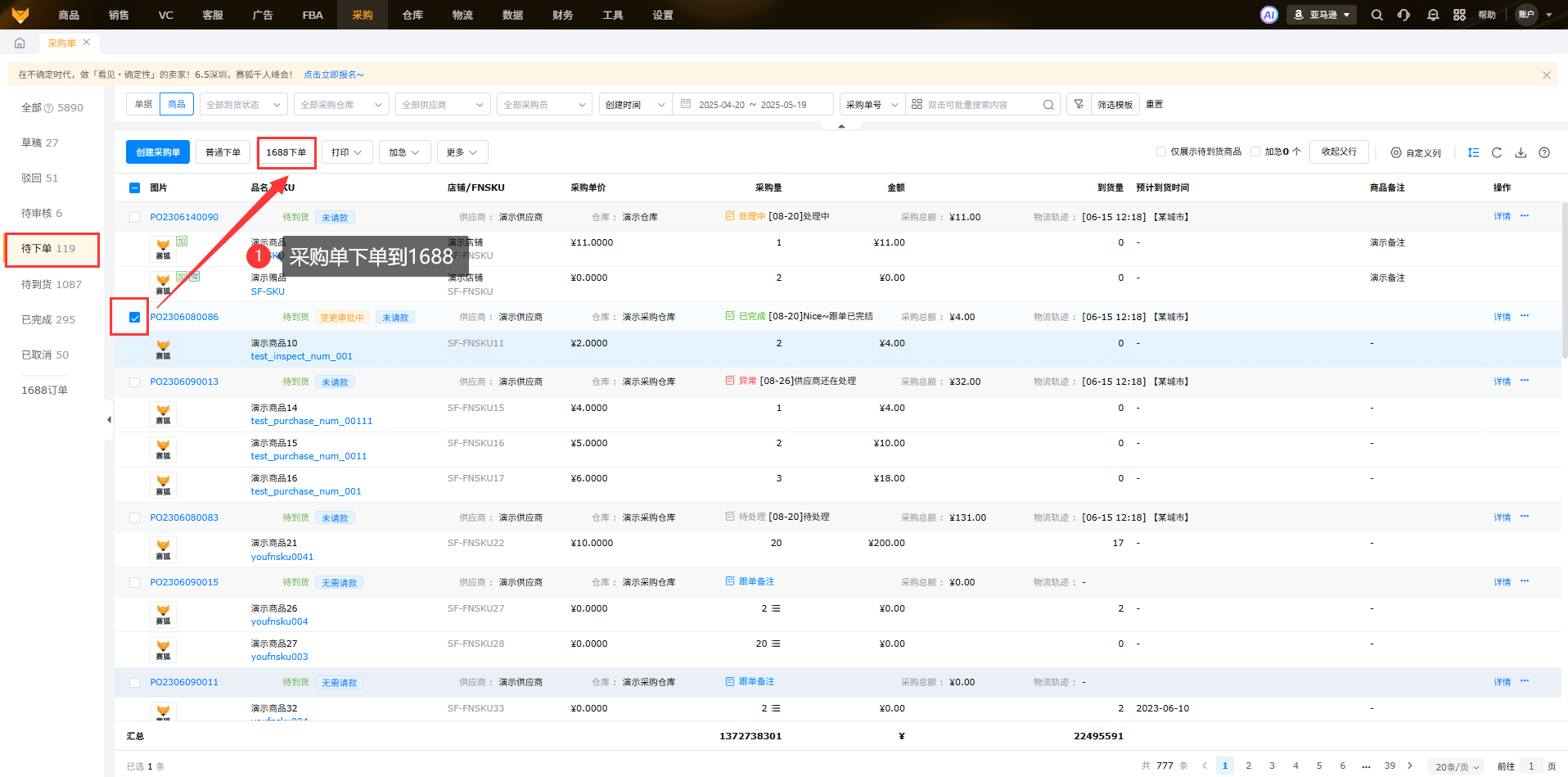Click the download export icon

pos(1521,152)
